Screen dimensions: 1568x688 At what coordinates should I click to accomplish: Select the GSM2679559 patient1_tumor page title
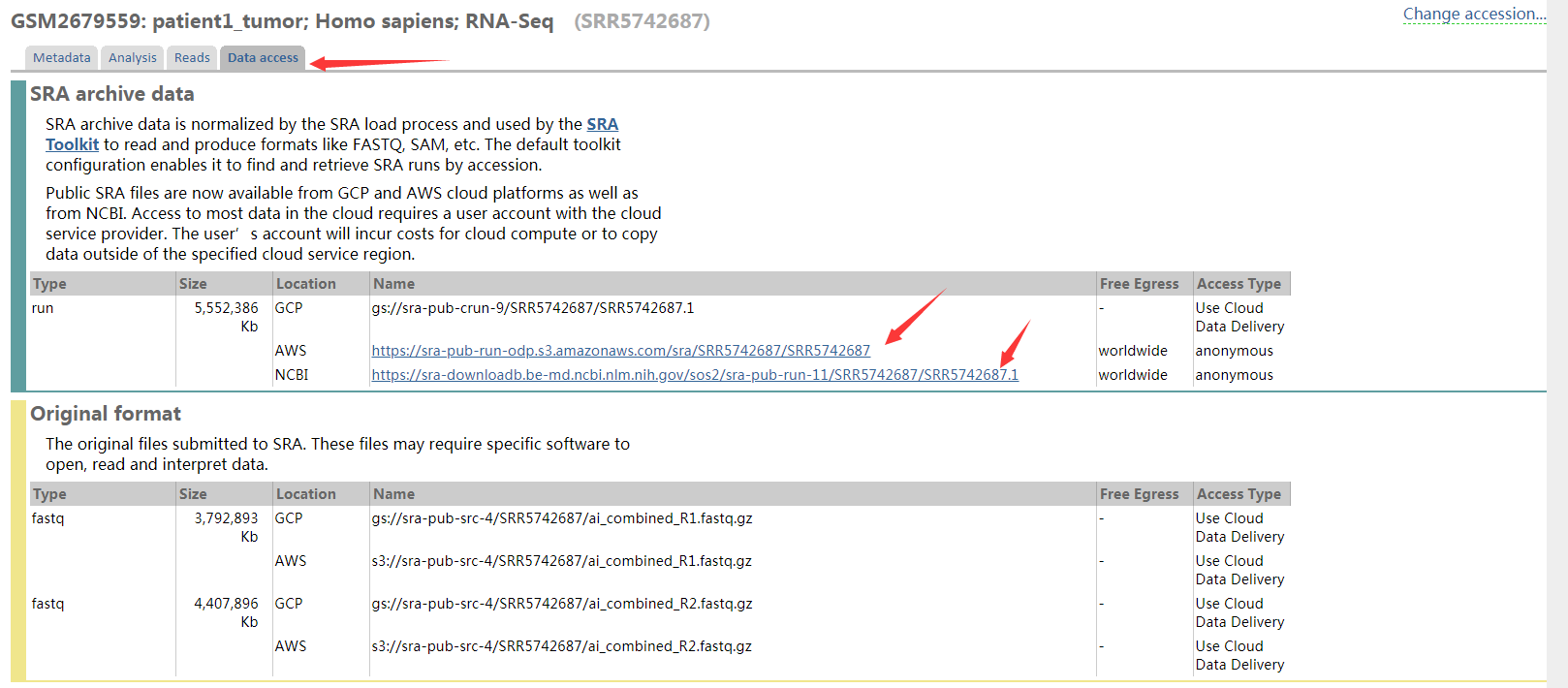pyautogui.click(x=282, y=21)
